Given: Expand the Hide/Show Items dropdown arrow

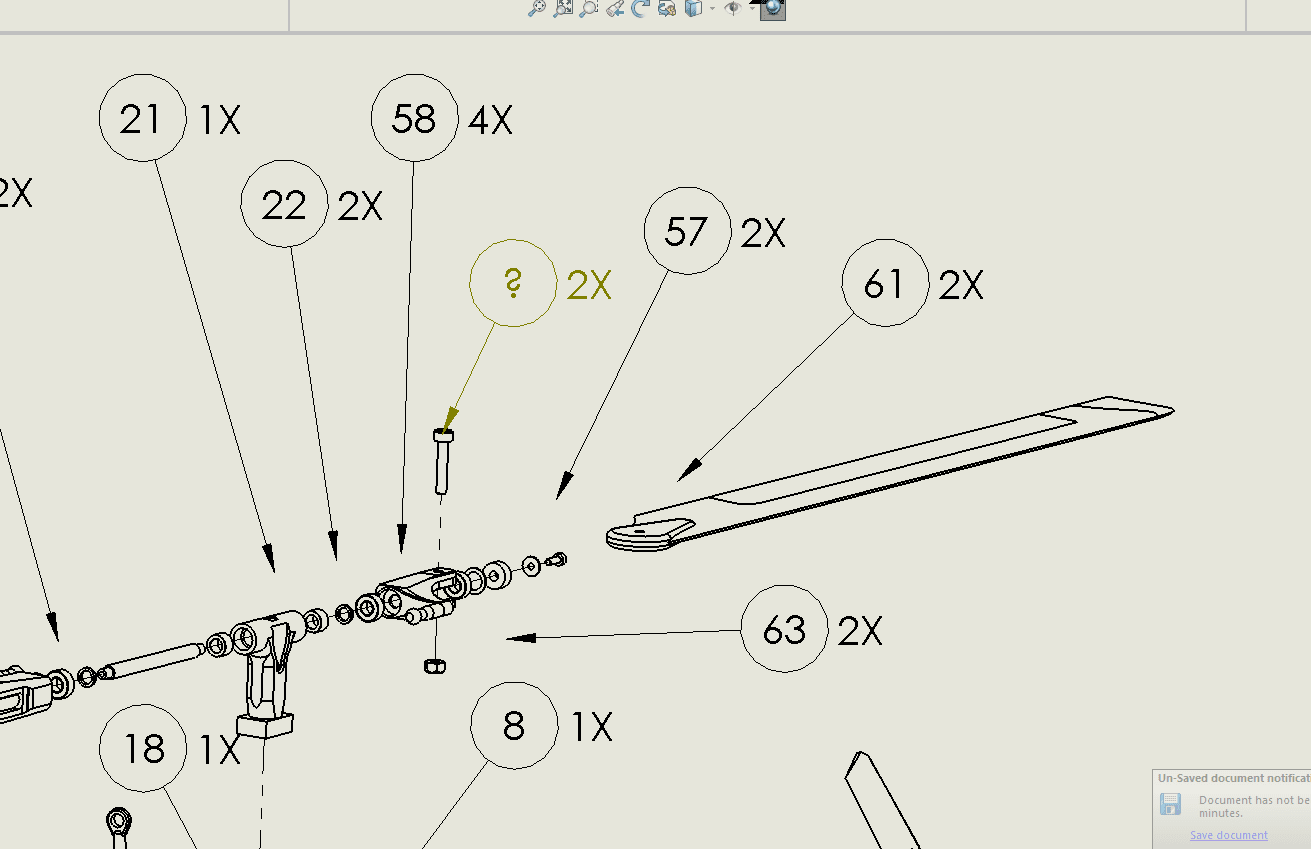Looking at the screenshot, I should point(753,8).
